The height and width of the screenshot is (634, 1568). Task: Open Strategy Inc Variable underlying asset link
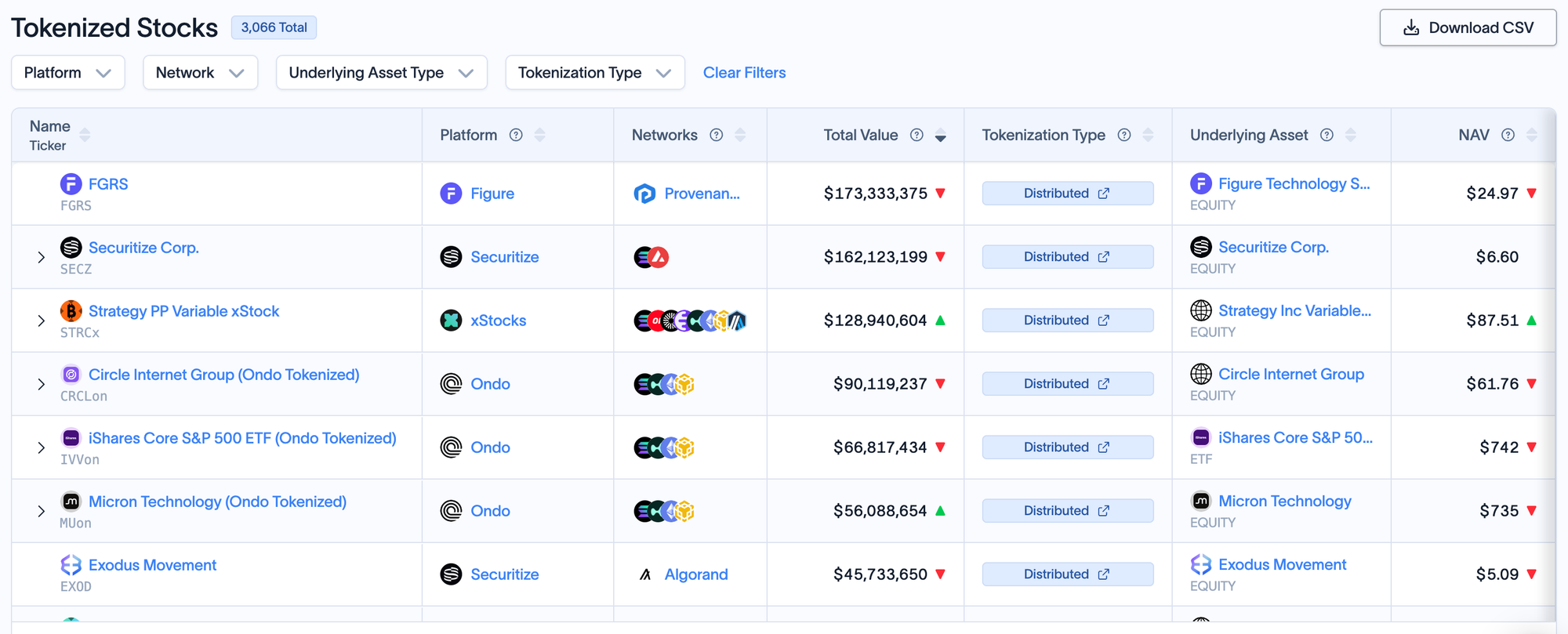1294,310
